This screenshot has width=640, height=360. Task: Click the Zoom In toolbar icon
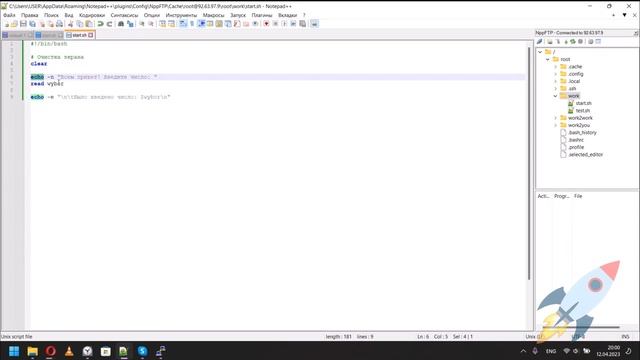(142, 24)
